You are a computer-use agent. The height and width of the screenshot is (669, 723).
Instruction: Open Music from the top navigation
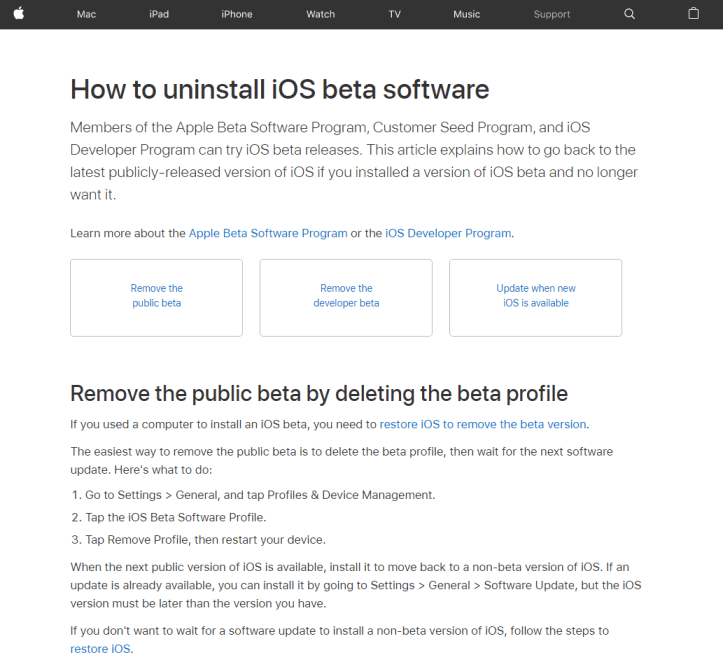coord(466,14)
